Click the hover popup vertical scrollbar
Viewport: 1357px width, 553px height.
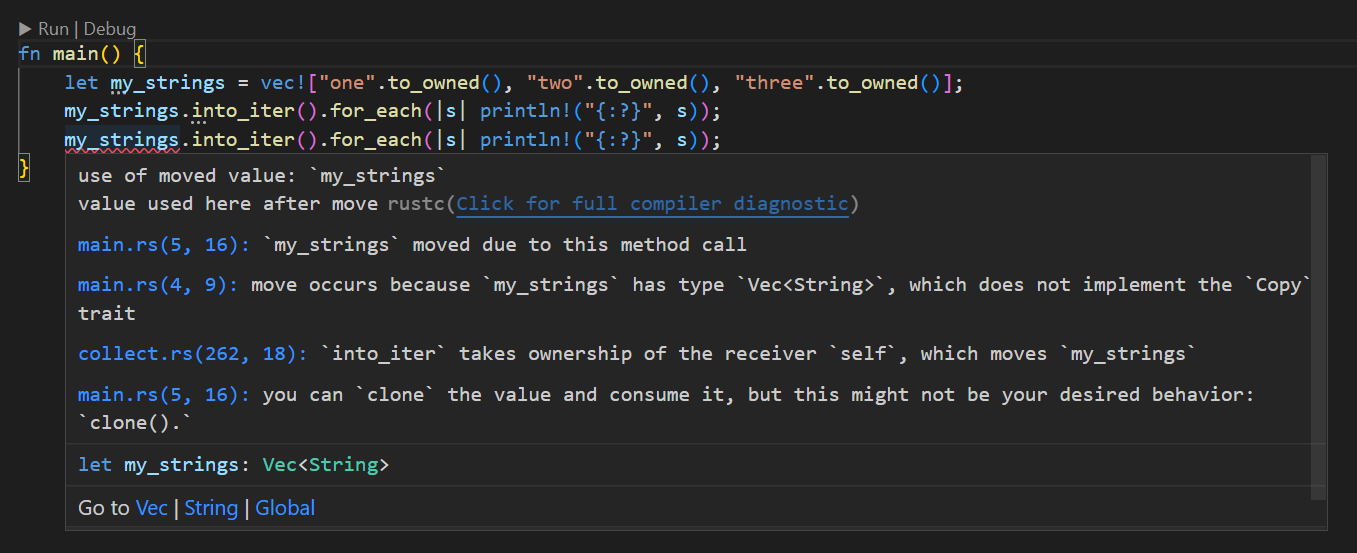tap(1318, 327)
